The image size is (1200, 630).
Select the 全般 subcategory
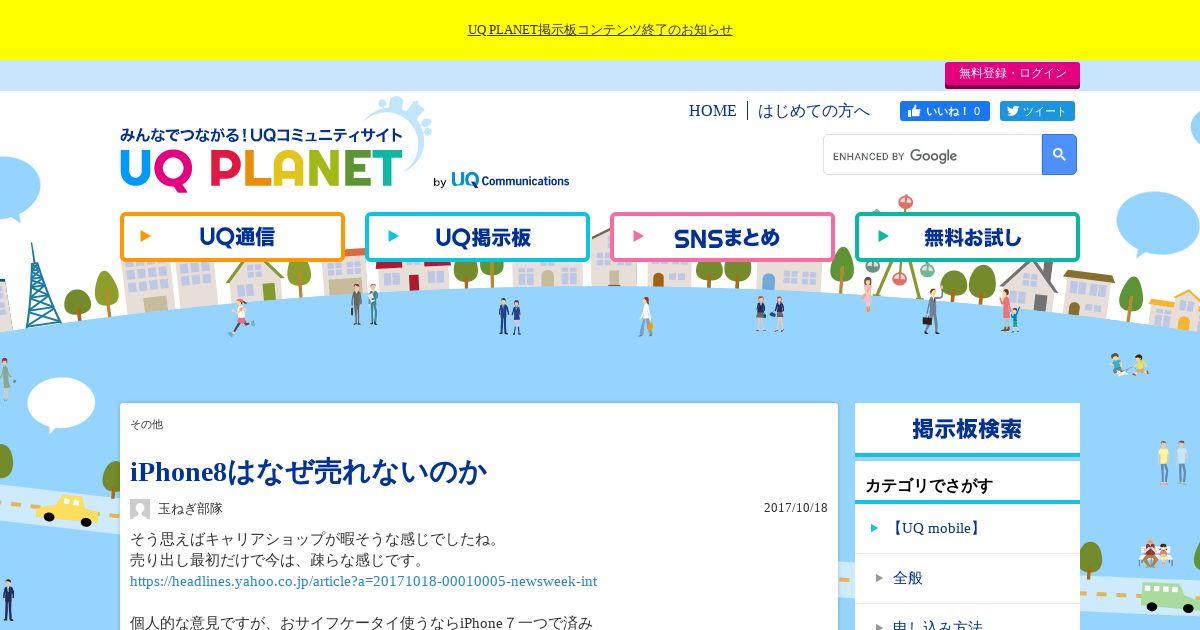pyautogui.click(x=908, y=578)
